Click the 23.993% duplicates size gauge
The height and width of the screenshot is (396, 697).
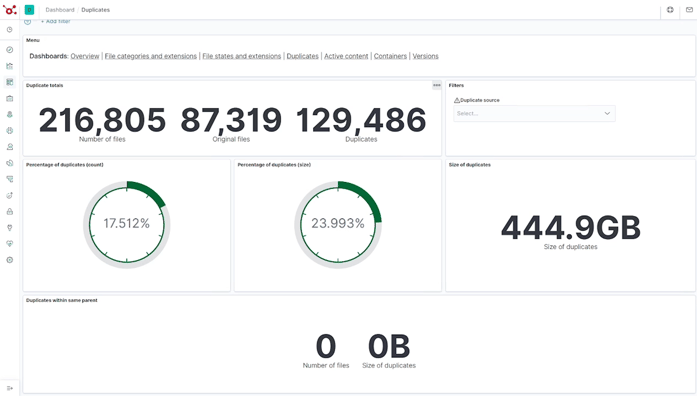point(338,224)
